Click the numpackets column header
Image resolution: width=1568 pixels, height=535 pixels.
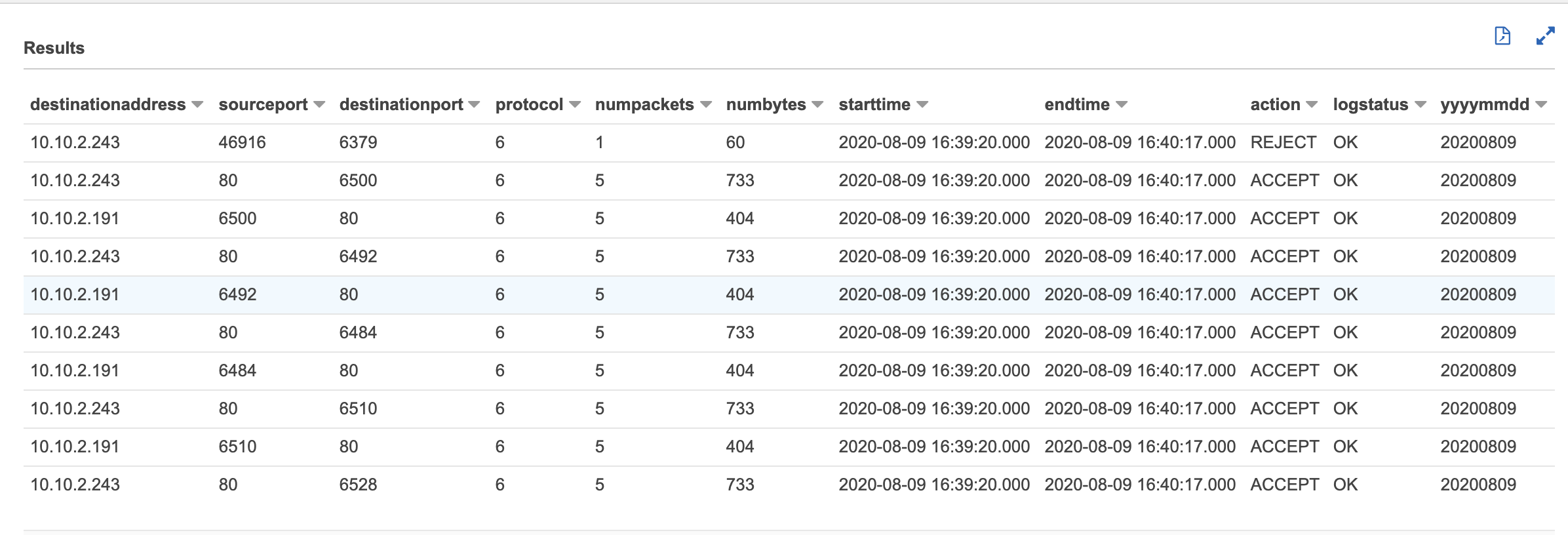coord(644,105)
